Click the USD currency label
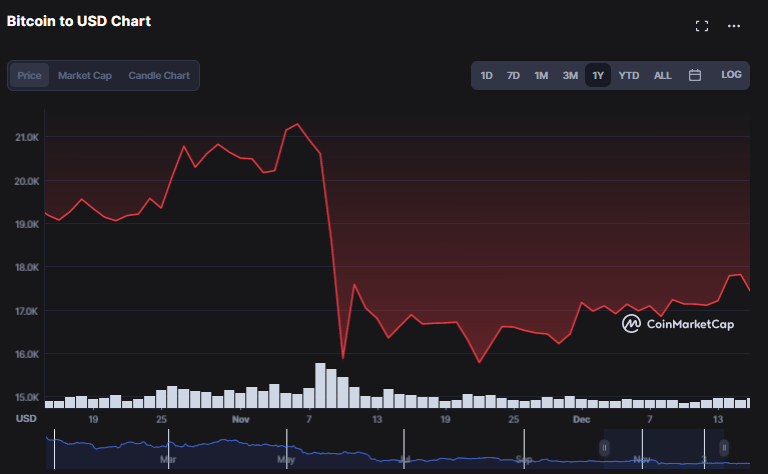 [26, 419]
